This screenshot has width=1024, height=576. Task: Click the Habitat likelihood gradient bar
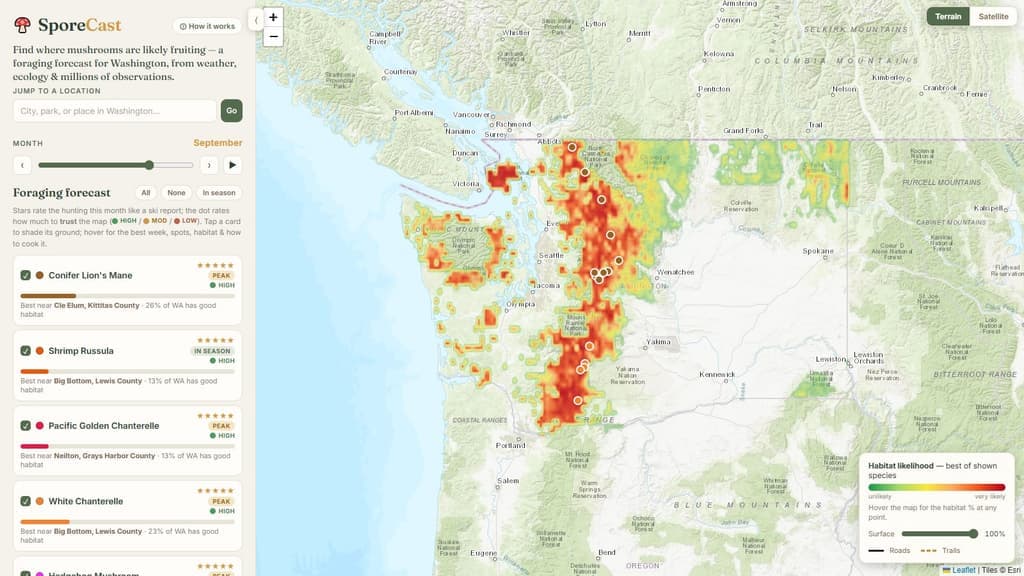coord(936,487)
